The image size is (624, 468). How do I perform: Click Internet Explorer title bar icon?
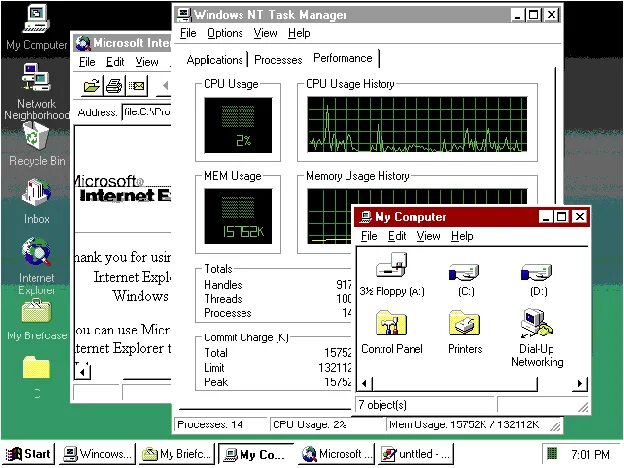click(83, 43)
